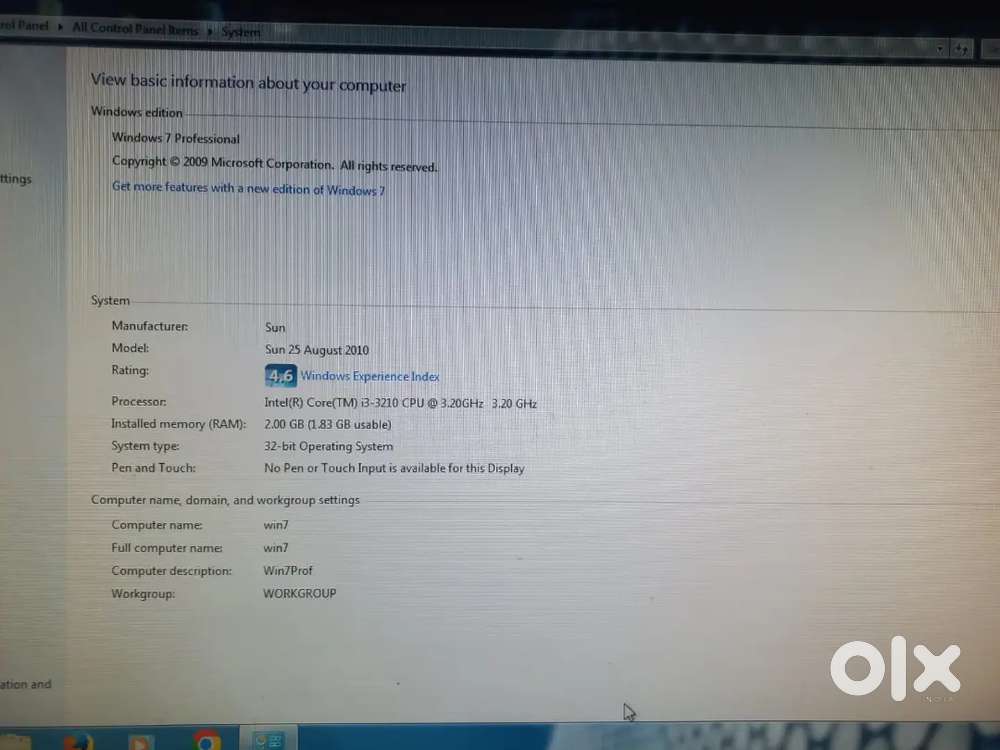
Task: Click the System breadcrumb segment
Action: tap(241, 32)
